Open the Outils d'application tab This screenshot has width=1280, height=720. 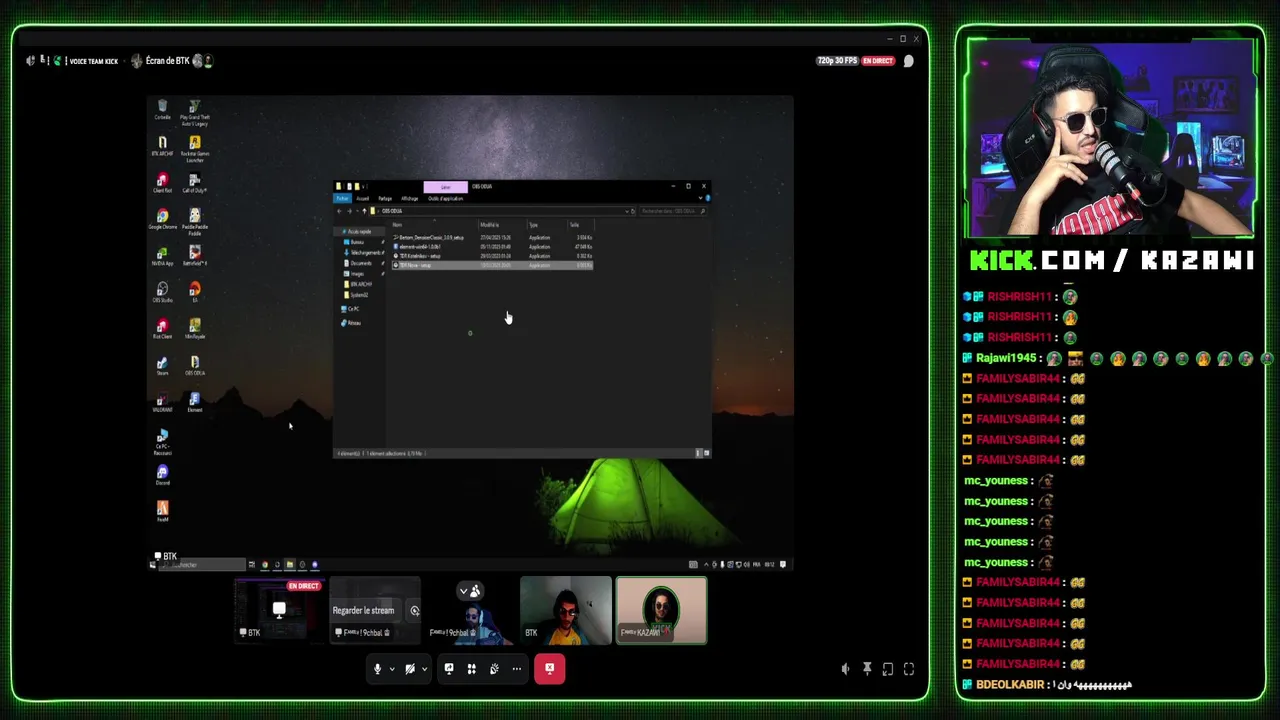coord(446,198)
